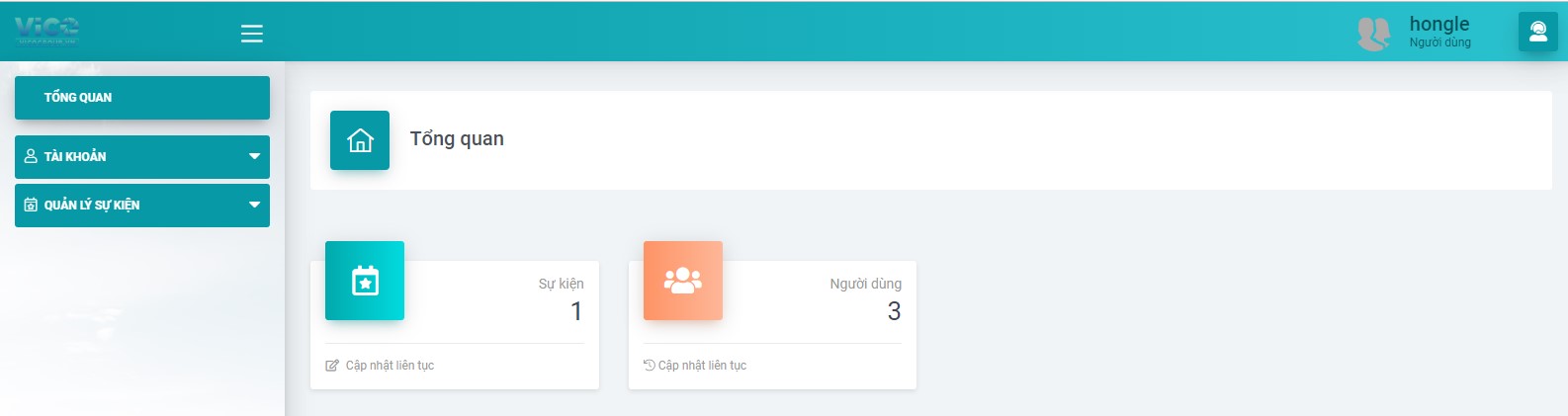Screen dimensions: 1568x416
Task: Click the gray user avatar icon
Action: [x=1373, y=34]
